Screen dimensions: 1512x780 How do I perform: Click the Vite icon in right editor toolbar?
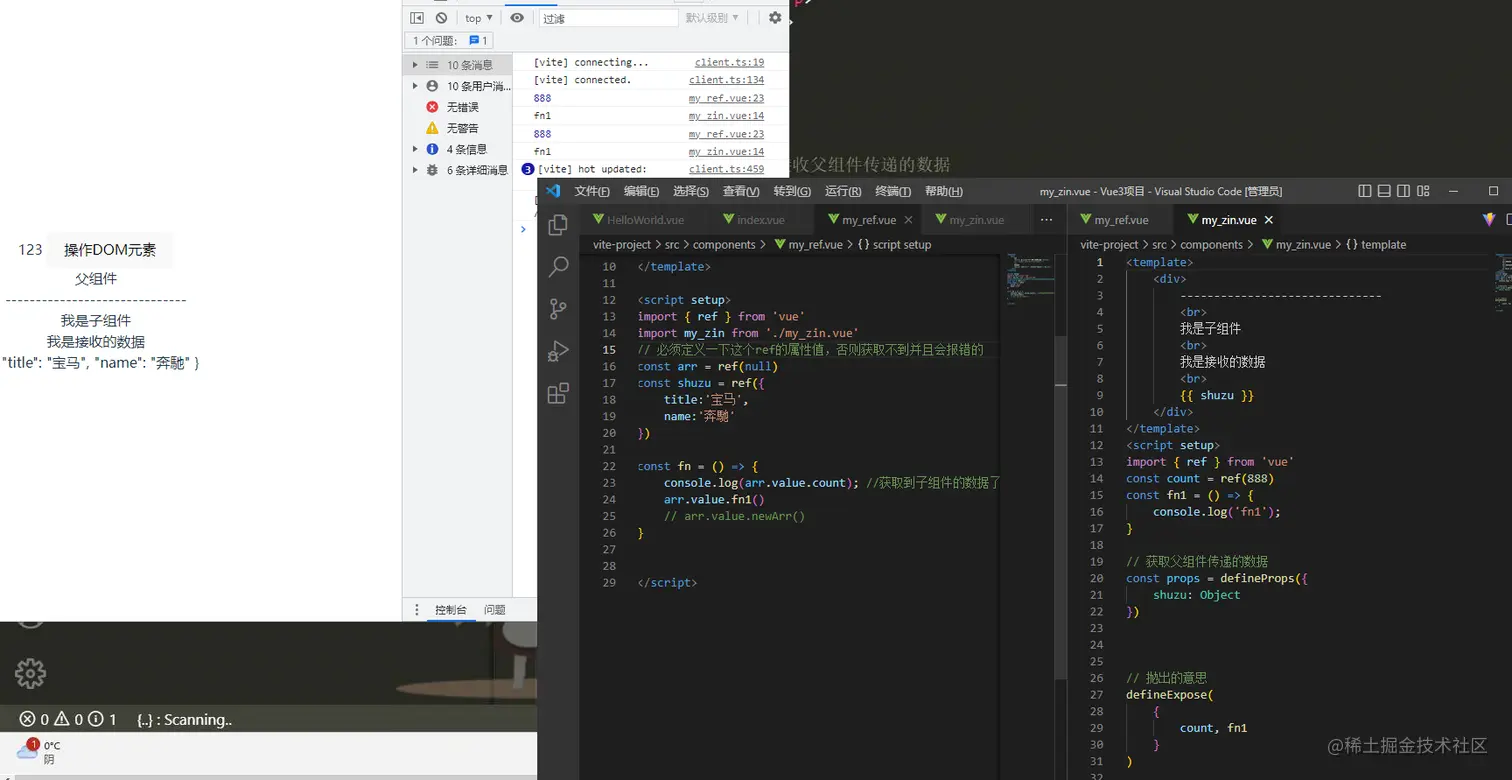[1489, 220]
